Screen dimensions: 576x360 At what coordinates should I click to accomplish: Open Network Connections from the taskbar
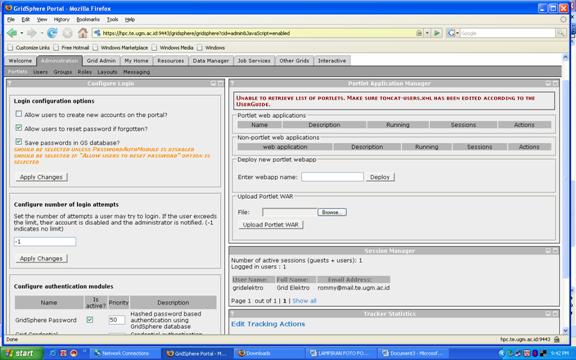tap(125, 353)
